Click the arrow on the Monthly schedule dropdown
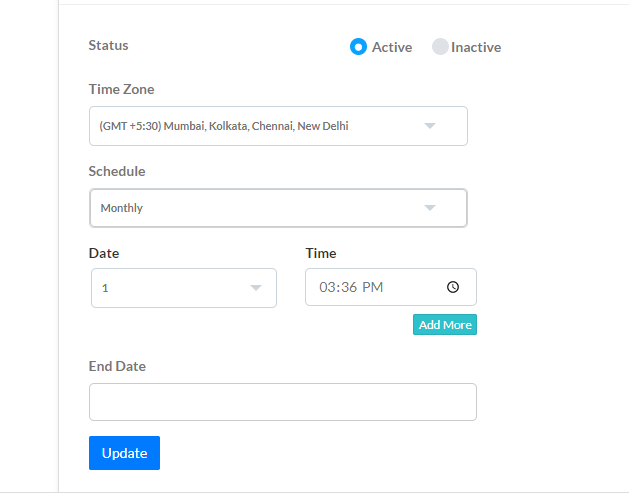This screenshot has width=629, height=493. [x=430, y=208]
